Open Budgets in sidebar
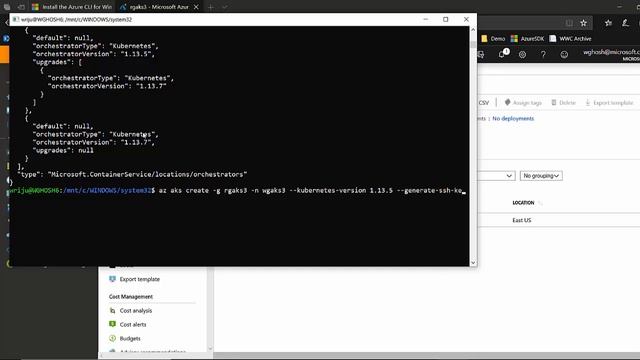 pyautogui.click(x=130, y=338)
